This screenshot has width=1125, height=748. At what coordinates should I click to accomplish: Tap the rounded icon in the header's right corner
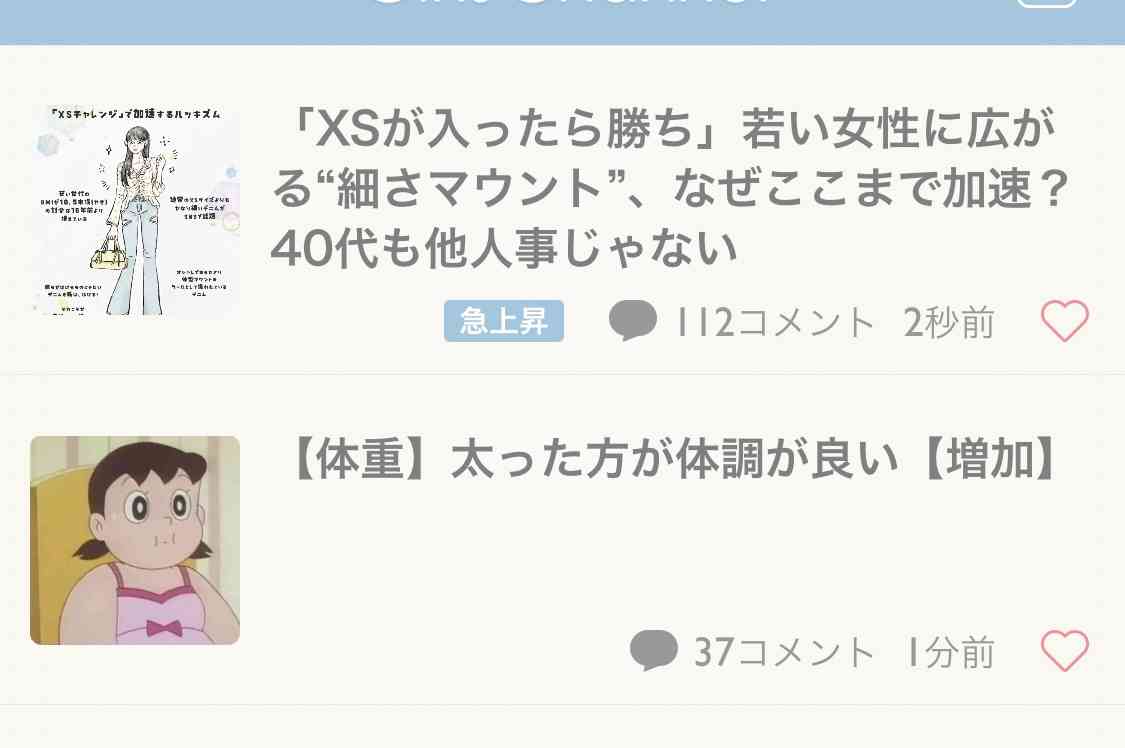point(1046,3)
